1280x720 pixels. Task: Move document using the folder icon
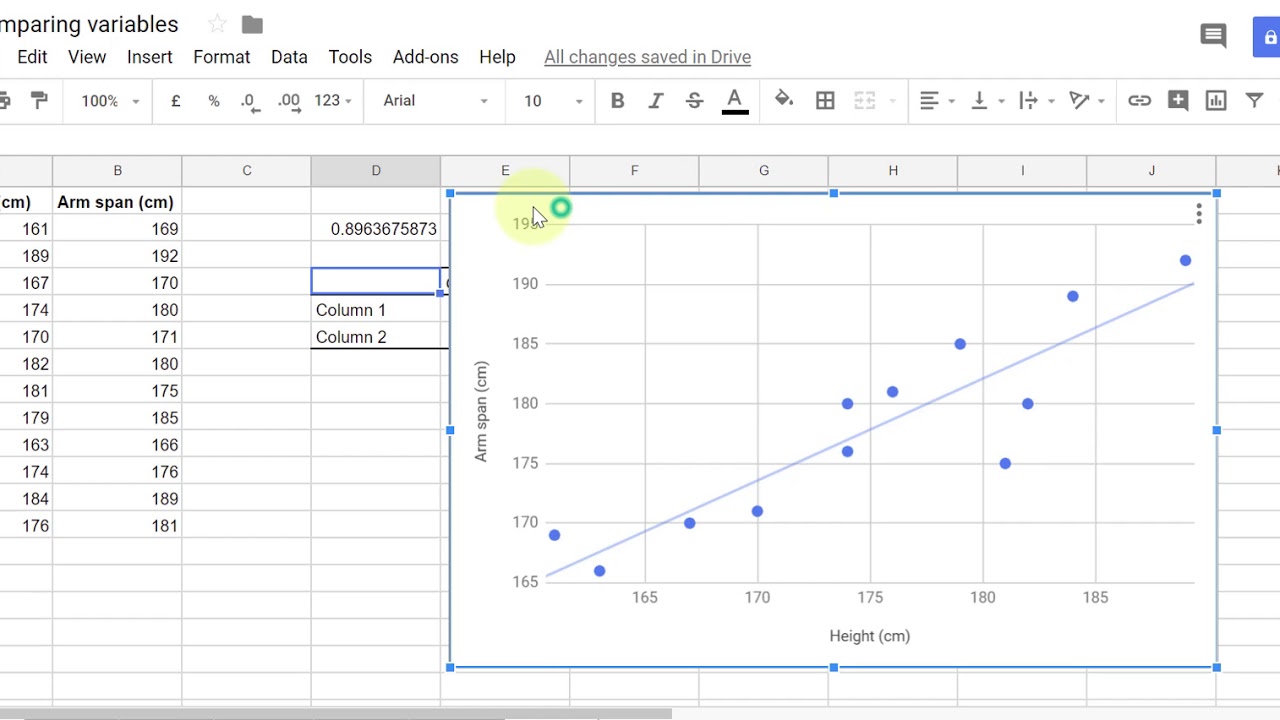point(252,24)
